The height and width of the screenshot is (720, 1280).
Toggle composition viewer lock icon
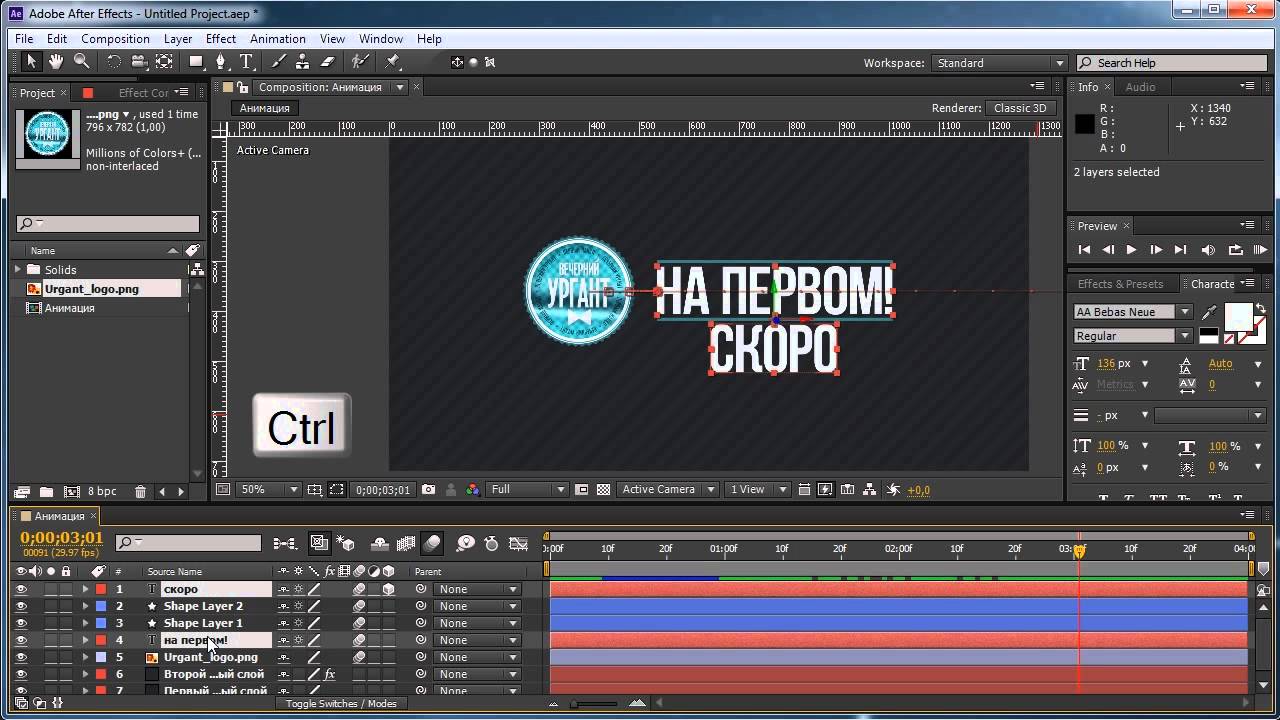pyautogui.click(x=242, y=88)
